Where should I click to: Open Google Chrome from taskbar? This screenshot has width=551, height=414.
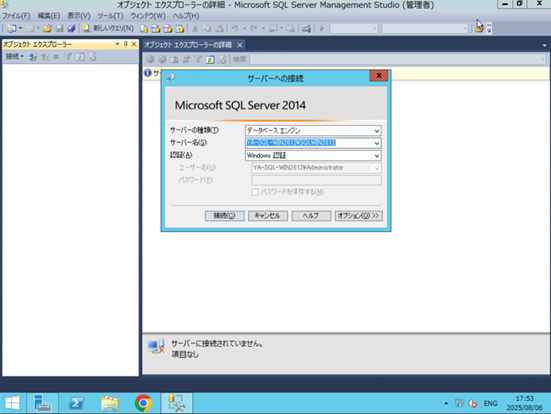tap(143, 403)
